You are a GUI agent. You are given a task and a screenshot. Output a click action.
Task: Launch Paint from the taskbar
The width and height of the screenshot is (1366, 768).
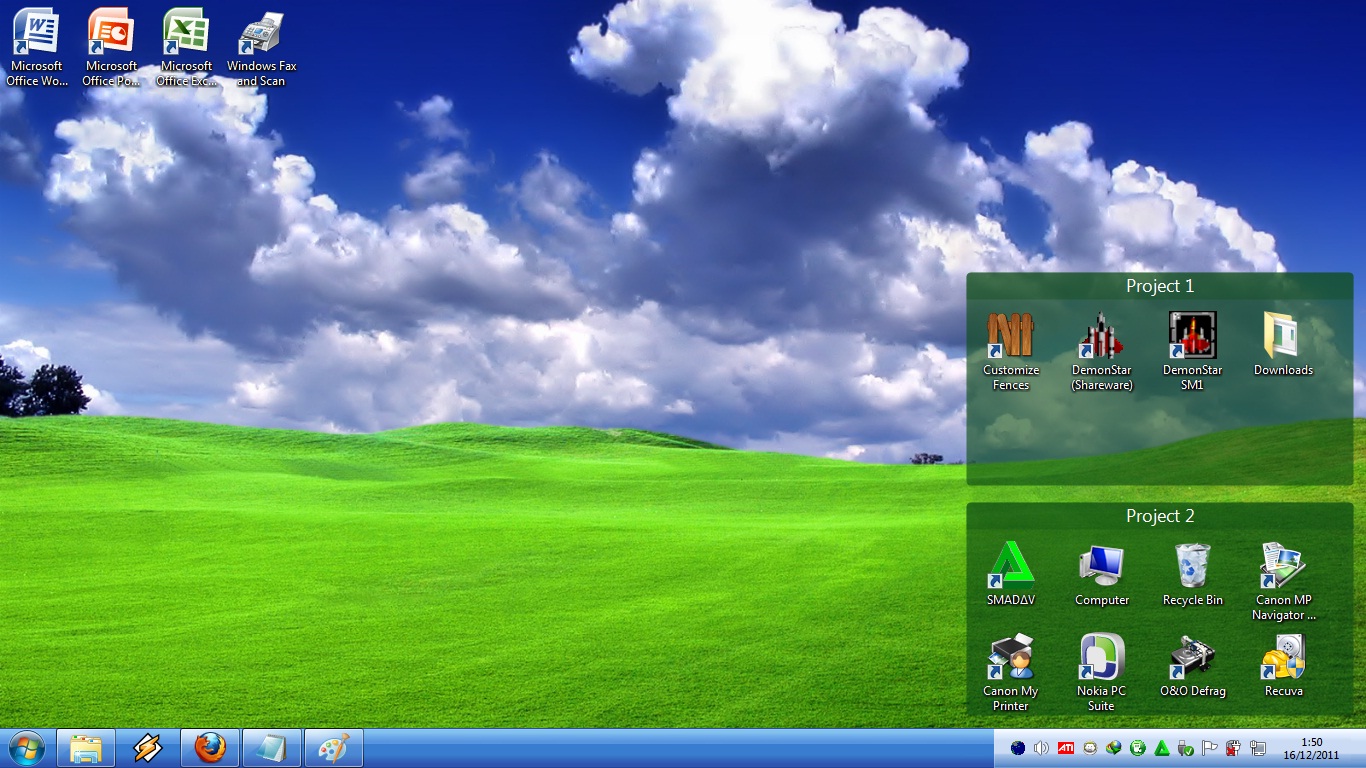(334, 748)
